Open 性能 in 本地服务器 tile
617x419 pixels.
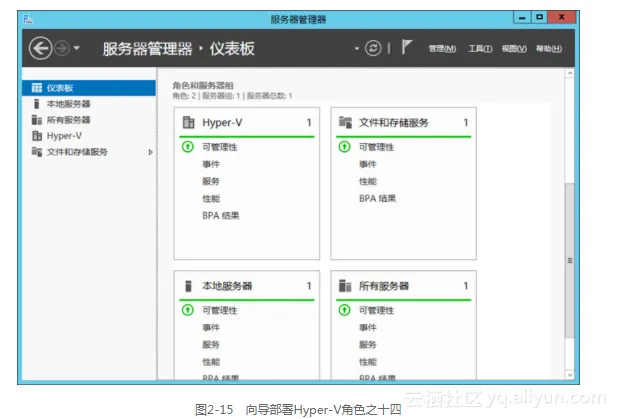(211, 362)
